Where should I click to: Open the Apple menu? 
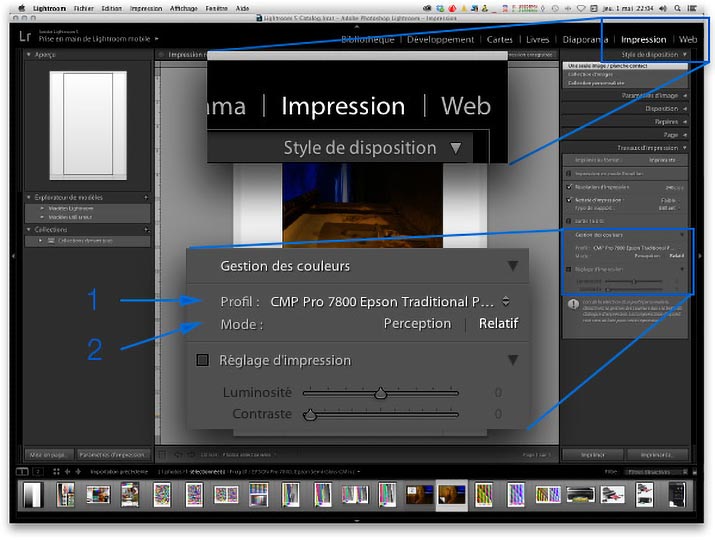tap(21, 8)
